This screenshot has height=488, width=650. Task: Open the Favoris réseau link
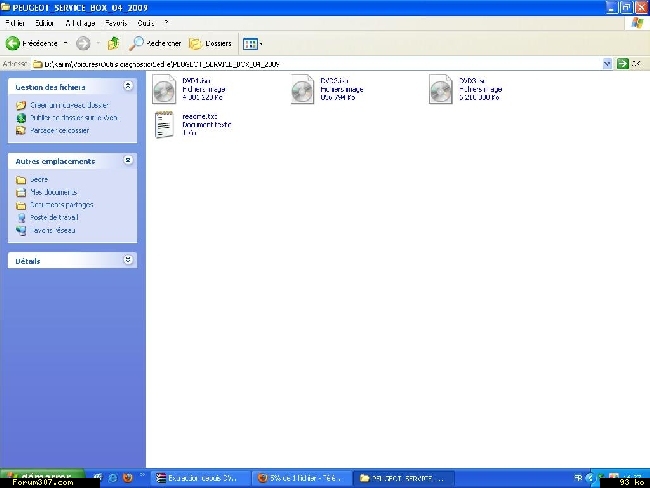tap(53, 230)
